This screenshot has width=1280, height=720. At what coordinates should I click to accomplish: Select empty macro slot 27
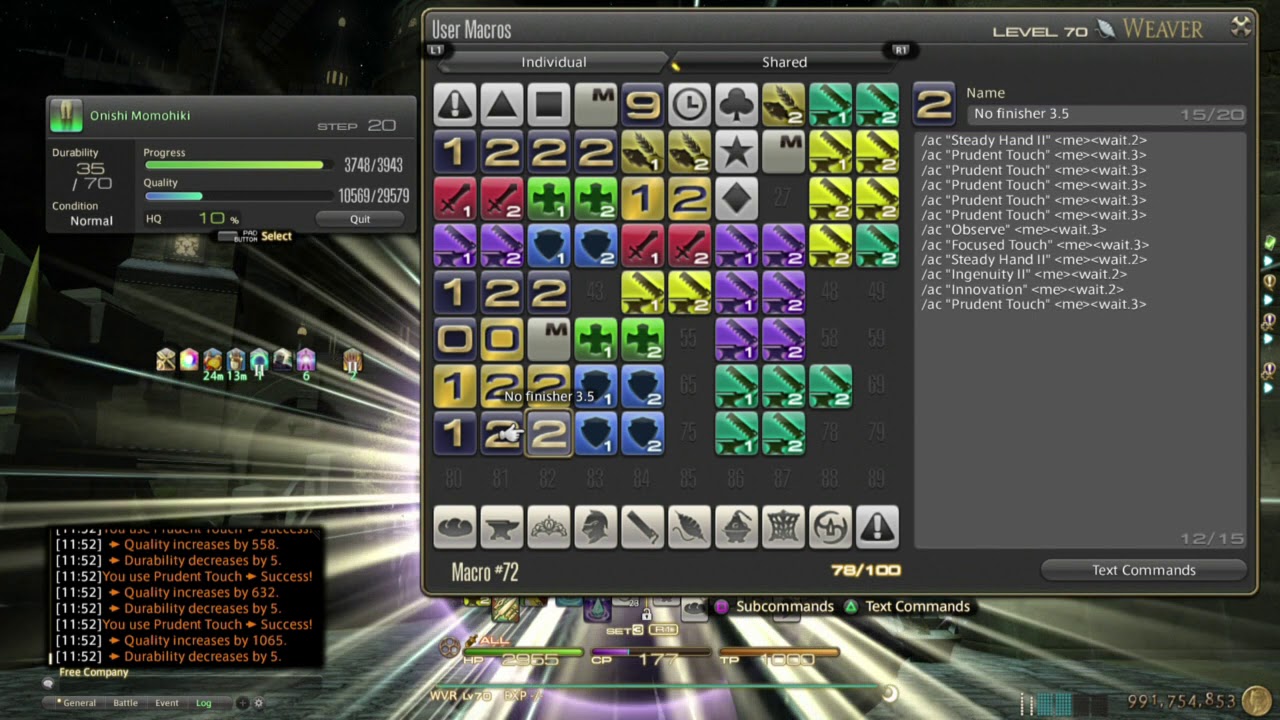coord(784,198)
